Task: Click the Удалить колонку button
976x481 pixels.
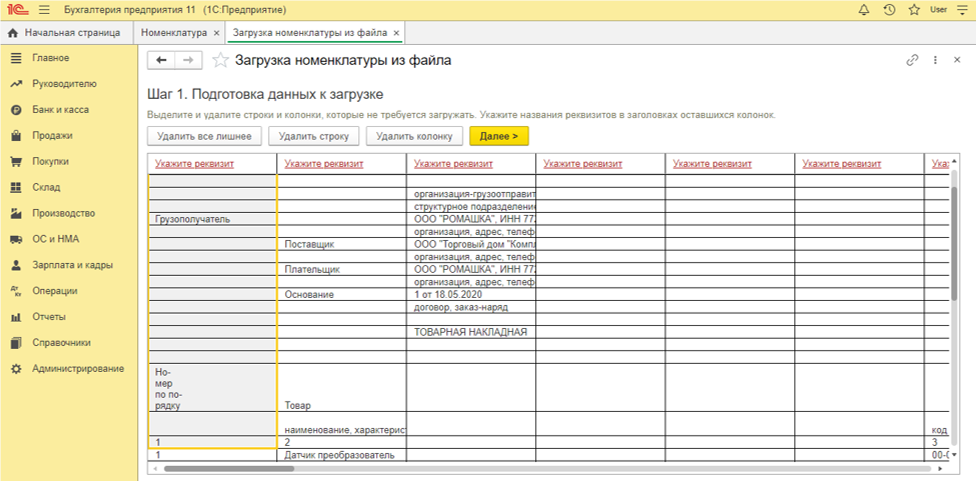Action: tap(415, 136)
